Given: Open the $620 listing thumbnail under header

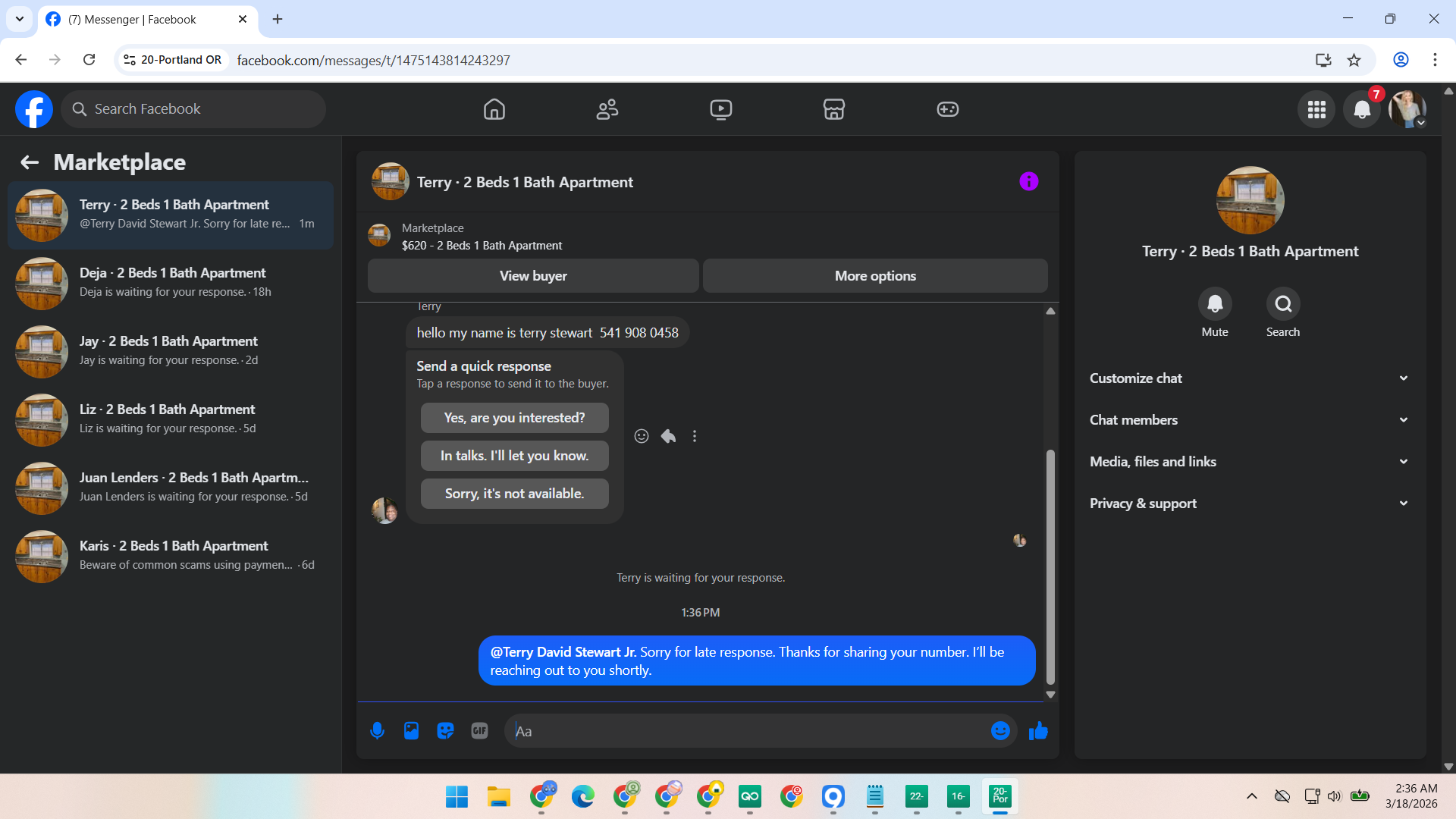Looking at the screenshot, I should (x=379, y=235).
